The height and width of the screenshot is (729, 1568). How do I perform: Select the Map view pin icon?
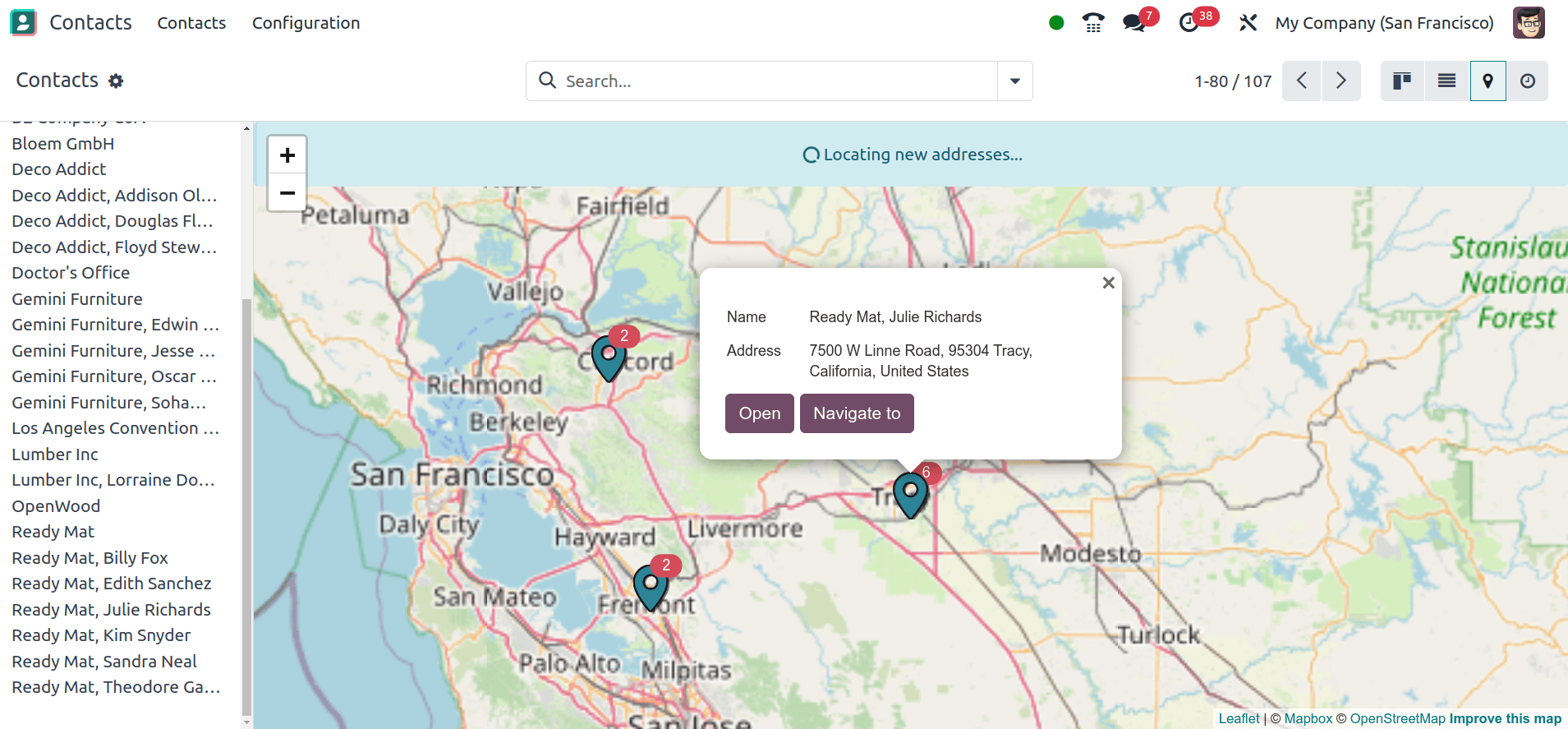click(x=1488, y=81)
